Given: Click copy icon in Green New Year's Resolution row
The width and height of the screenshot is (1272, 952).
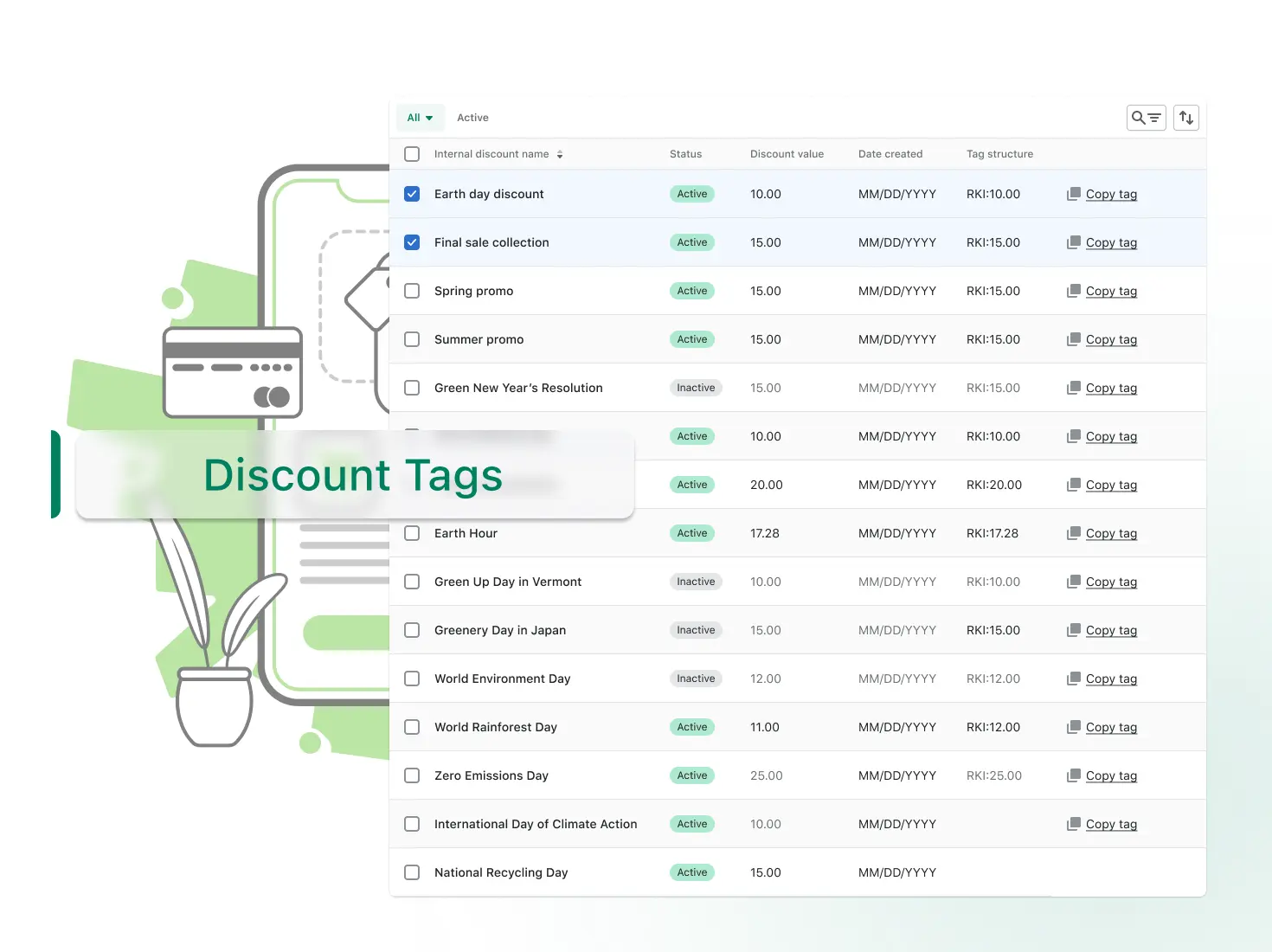Looking at the screenshot, I should (1074, 388).
